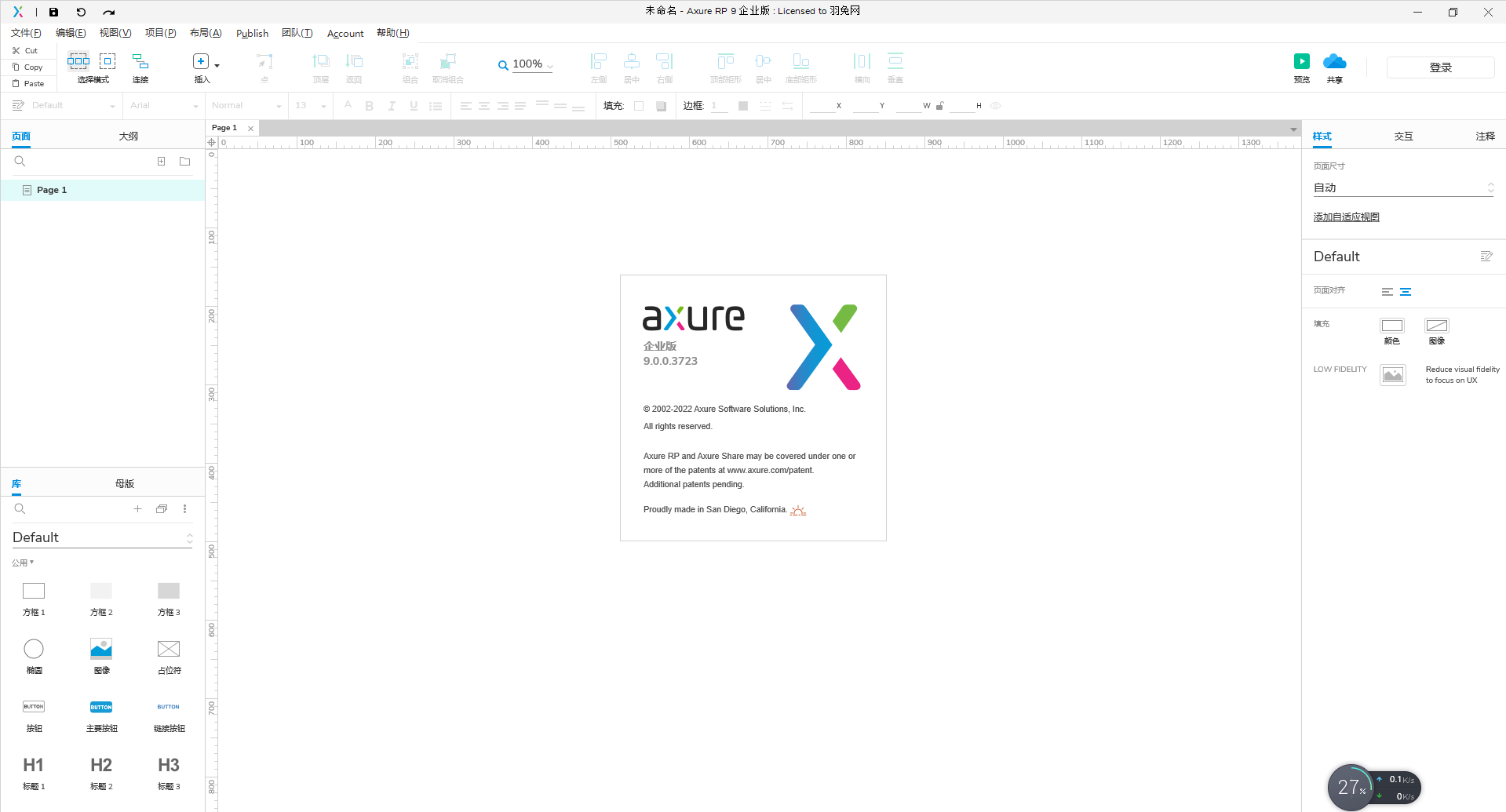Select the 连接 (connector) tool
The image size is (1506, 812).
pyautogui.click(x=140, y=67)
